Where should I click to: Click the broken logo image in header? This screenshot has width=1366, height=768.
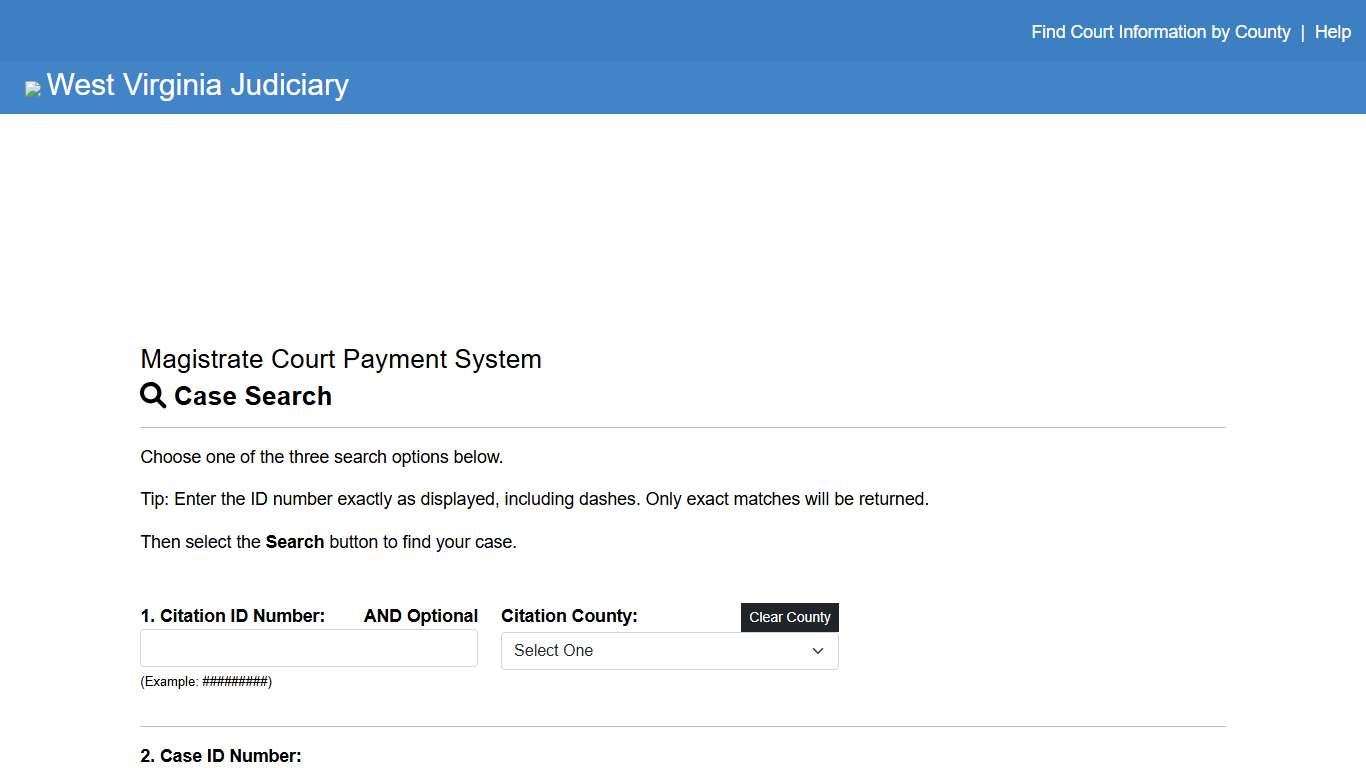click(33, 89)
